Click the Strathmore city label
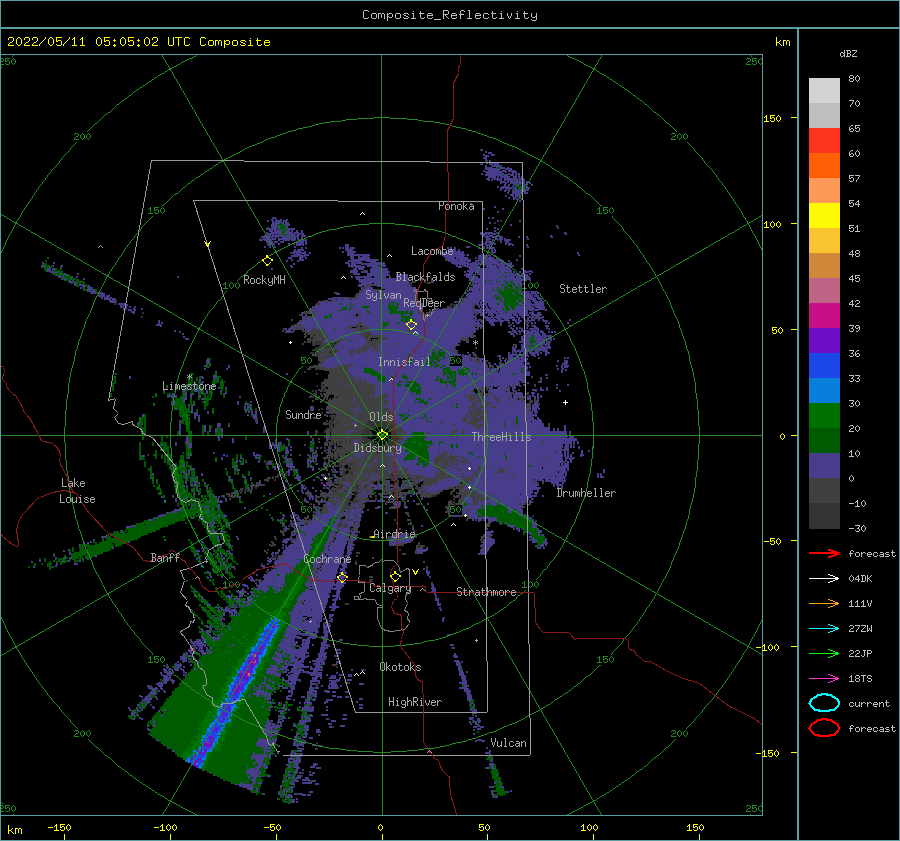 pyautogui.click(x=486, y=592)
